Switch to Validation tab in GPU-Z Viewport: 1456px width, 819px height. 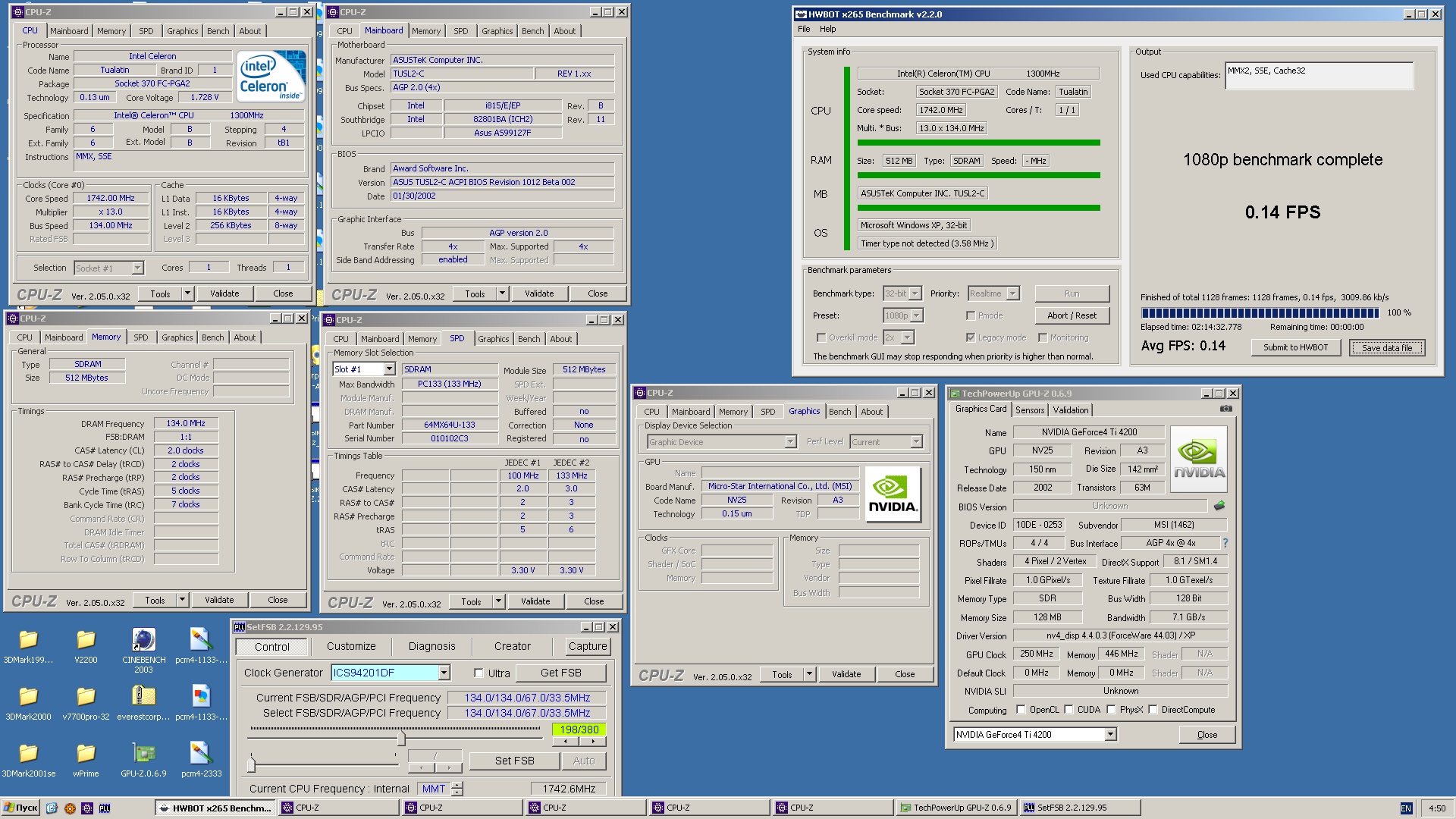coord(1070,410)
